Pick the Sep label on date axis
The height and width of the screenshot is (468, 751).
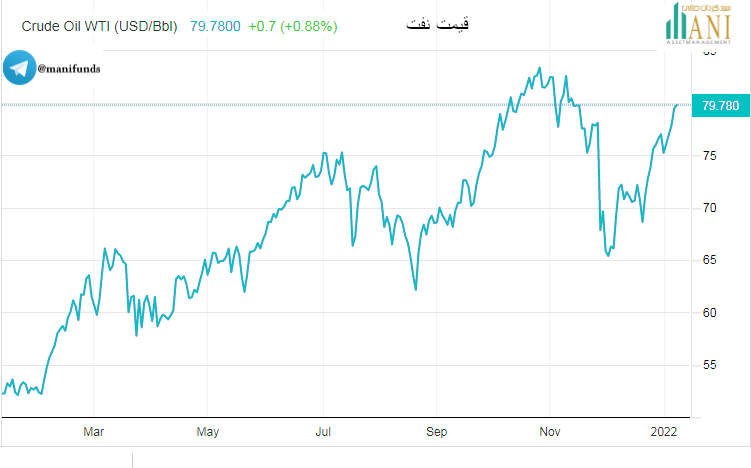coord(436,432)
